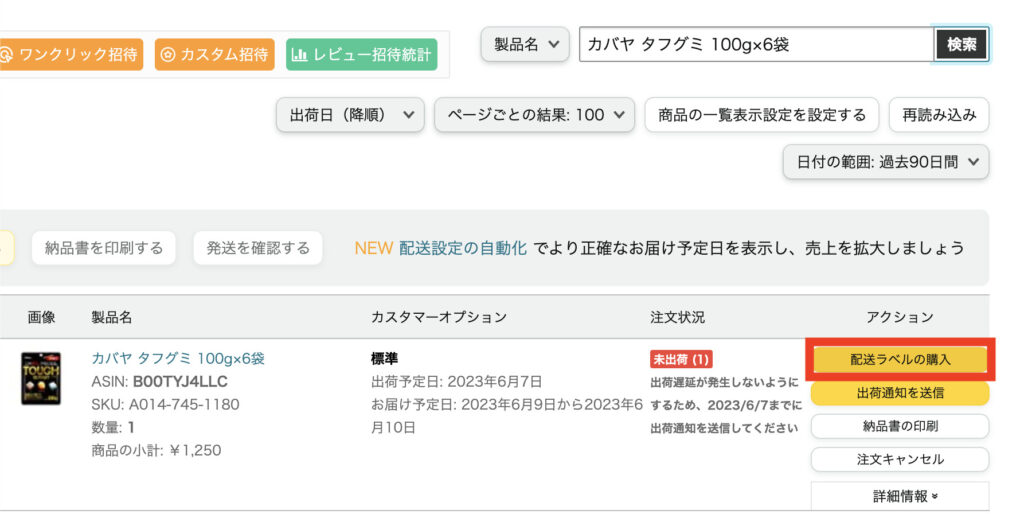Click the product name search field

[x=756, y=44]
